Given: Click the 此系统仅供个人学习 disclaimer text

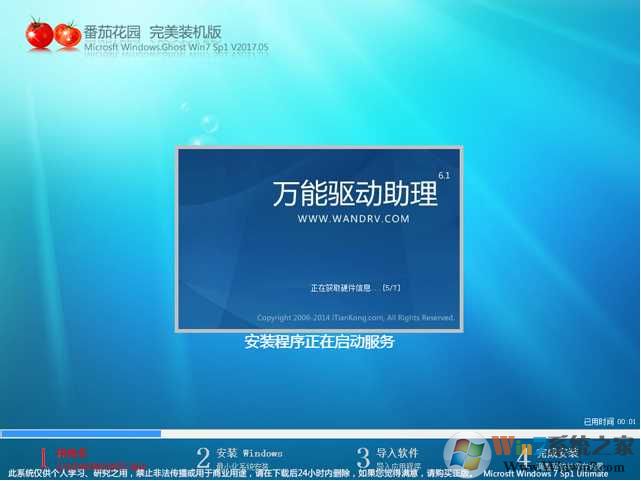Looking at the screenshot, I should point(240,474).
